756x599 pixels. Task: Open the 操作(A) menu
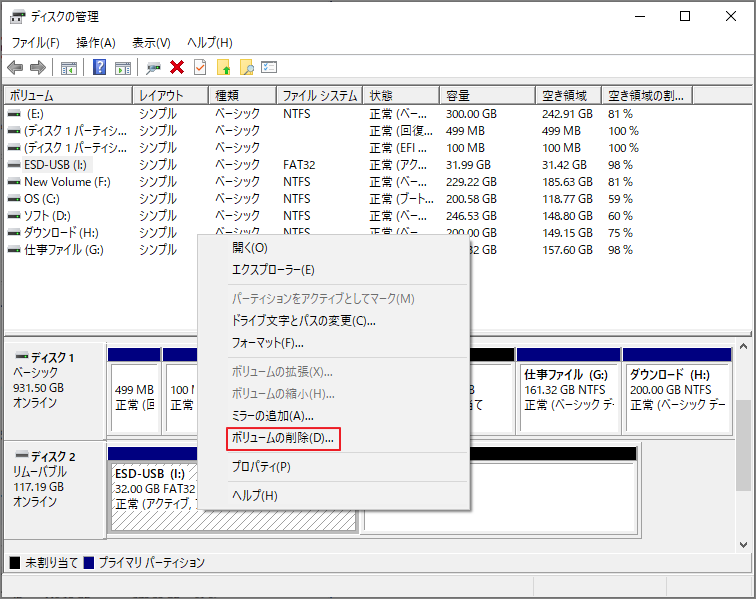(x=96, y=43)
